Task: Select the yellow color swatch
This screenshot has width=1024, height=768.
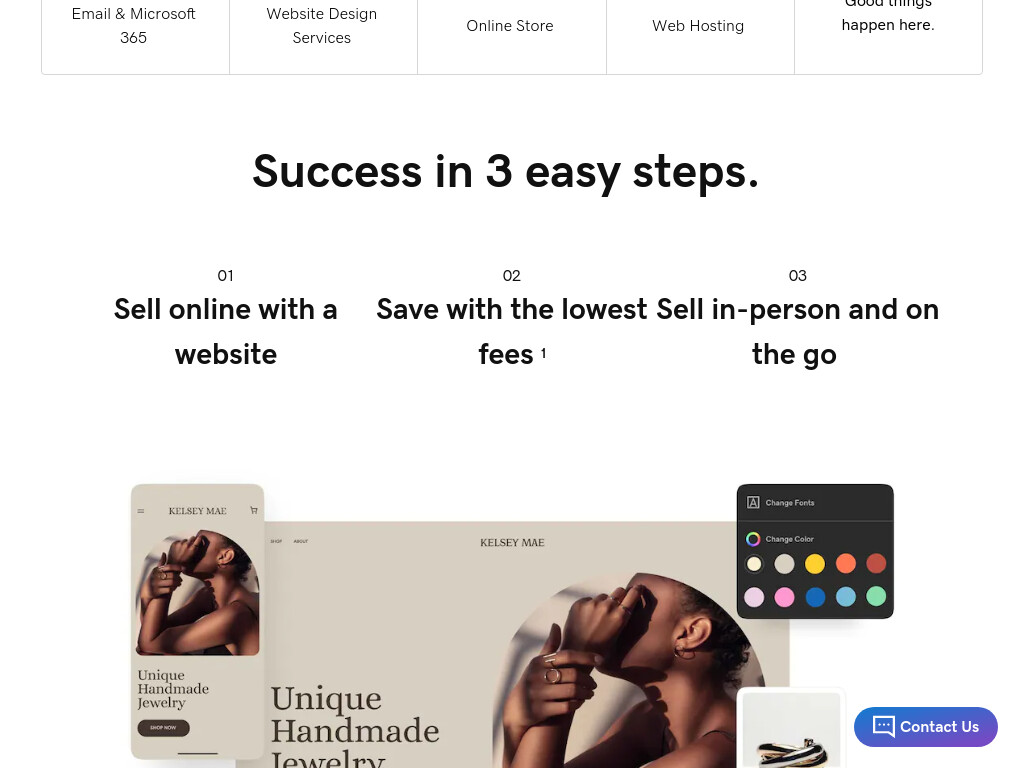Action: 814,564
